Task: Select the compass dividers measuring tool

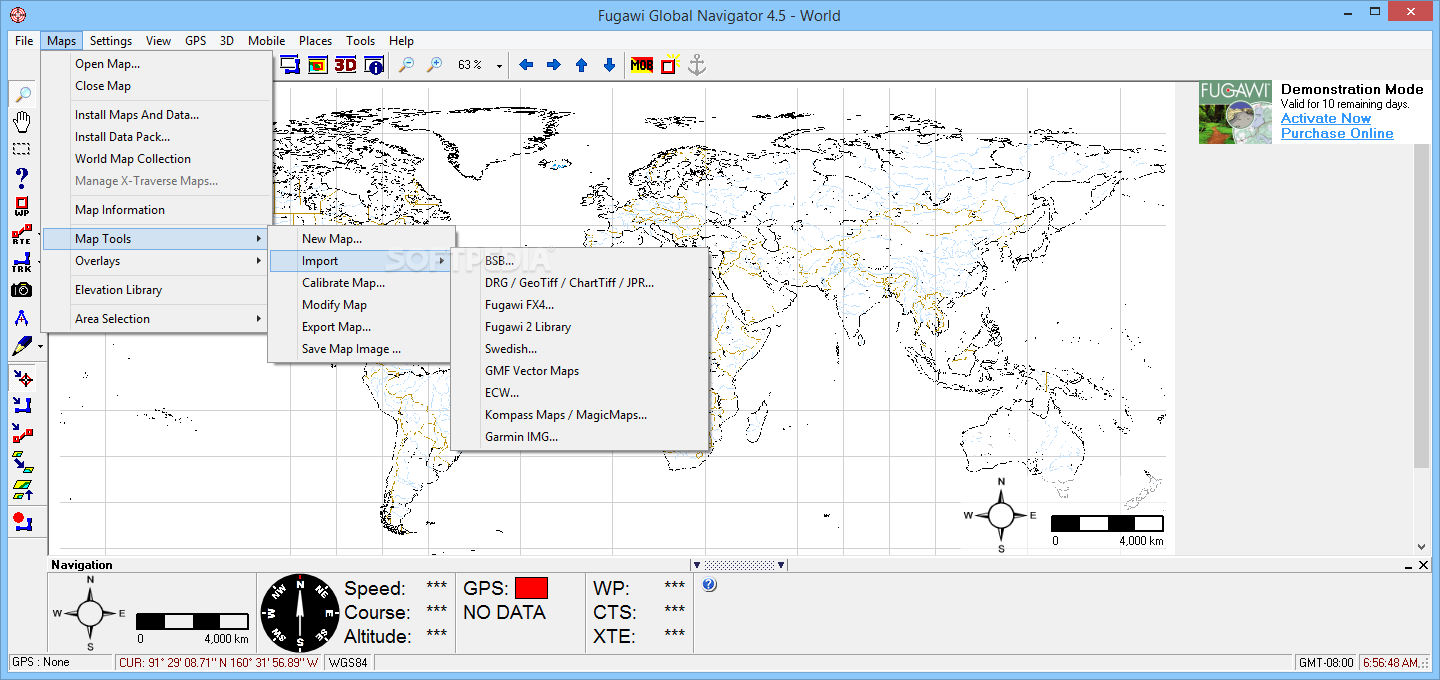Action: click(x=22, y=319)
